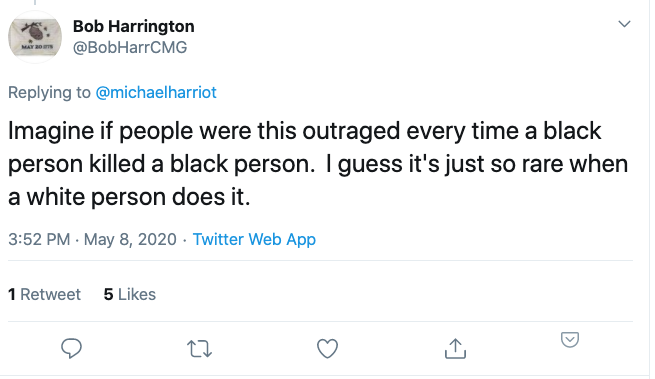The width and height of the screenshot is (655, 379).
Task: Open the share tweet icon
Action: [x=455, y=348]
